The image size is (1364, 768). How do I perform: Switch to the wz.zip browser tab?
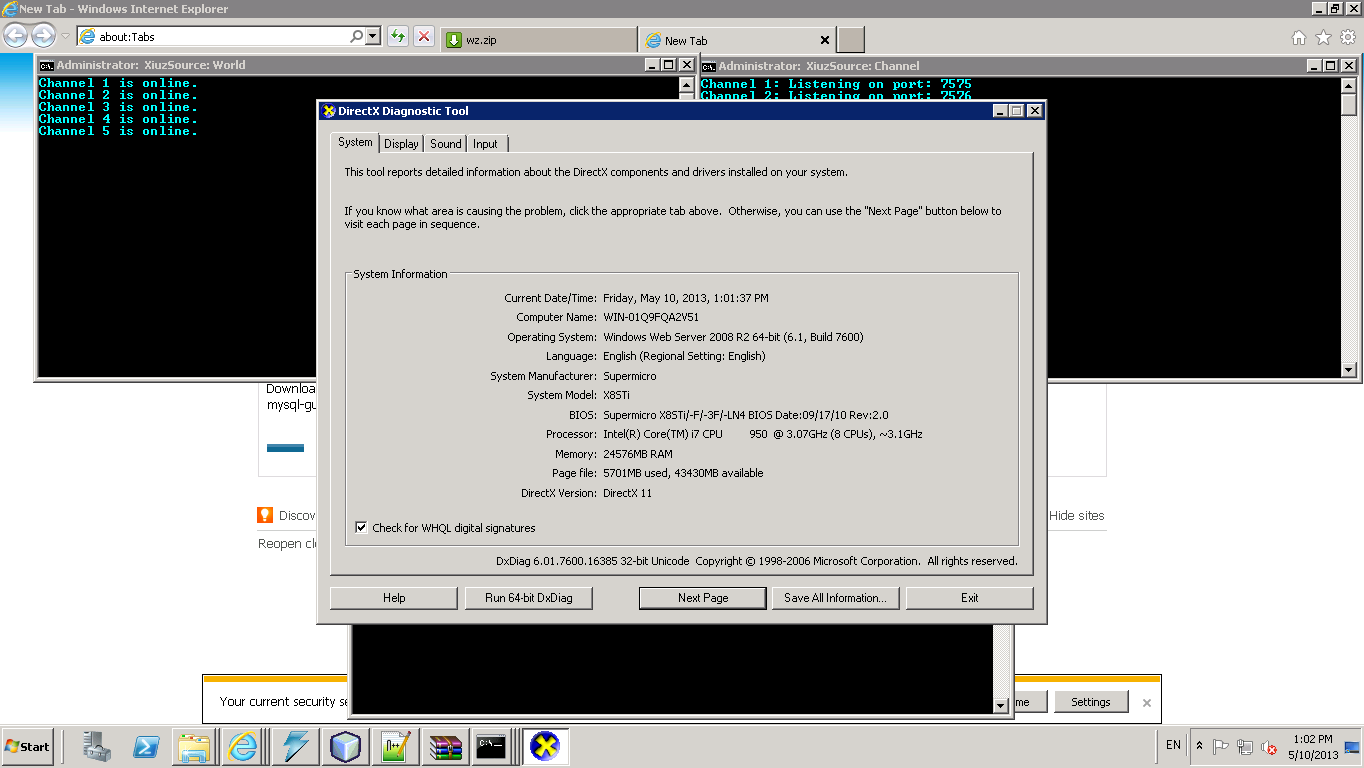pyautogui.click(x=538, y=40)
